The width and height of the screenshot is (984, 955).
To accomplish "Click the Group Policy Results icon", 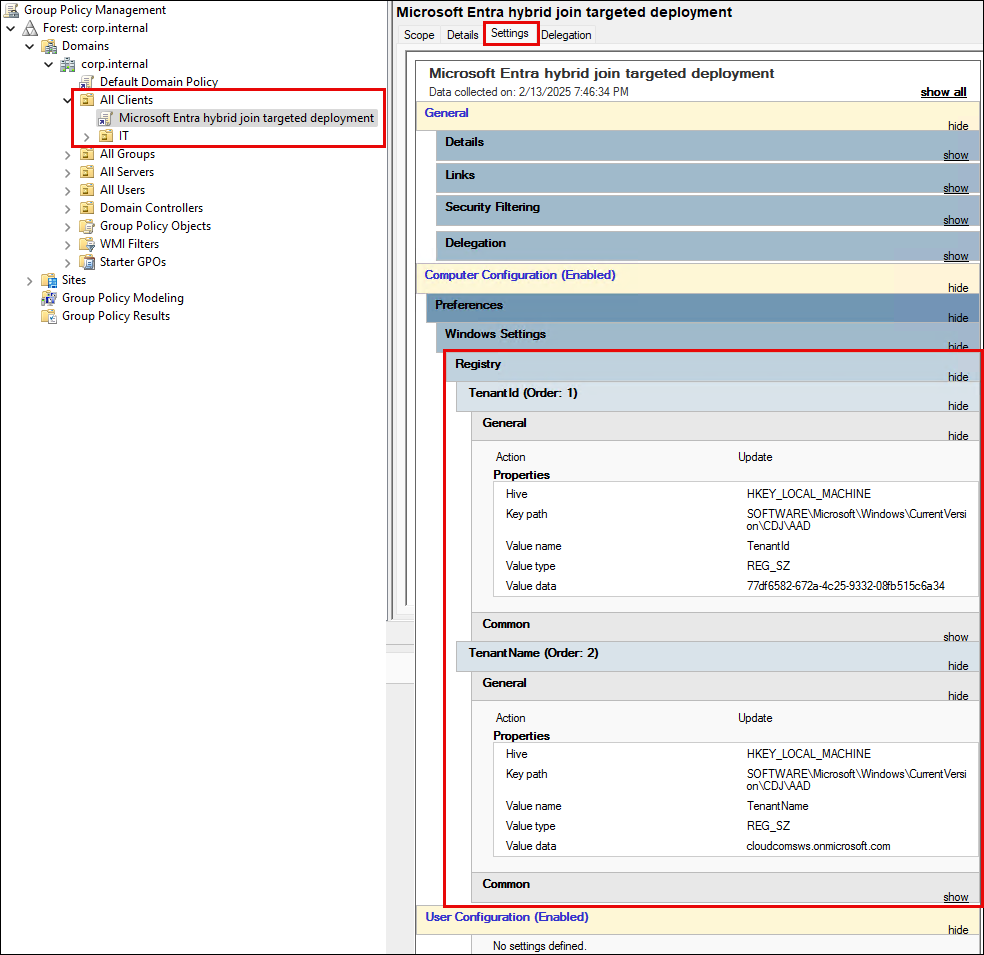I will click(x=49, y=316).
